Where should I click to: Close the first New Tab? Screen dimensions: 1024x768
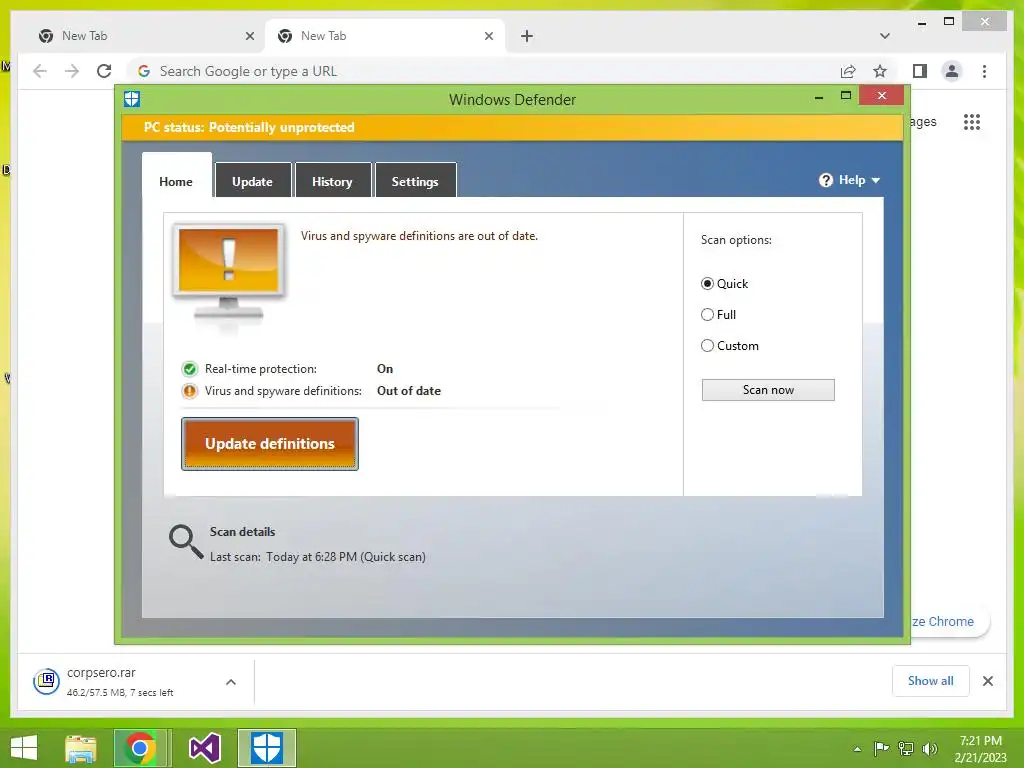(x=249, y=36)
